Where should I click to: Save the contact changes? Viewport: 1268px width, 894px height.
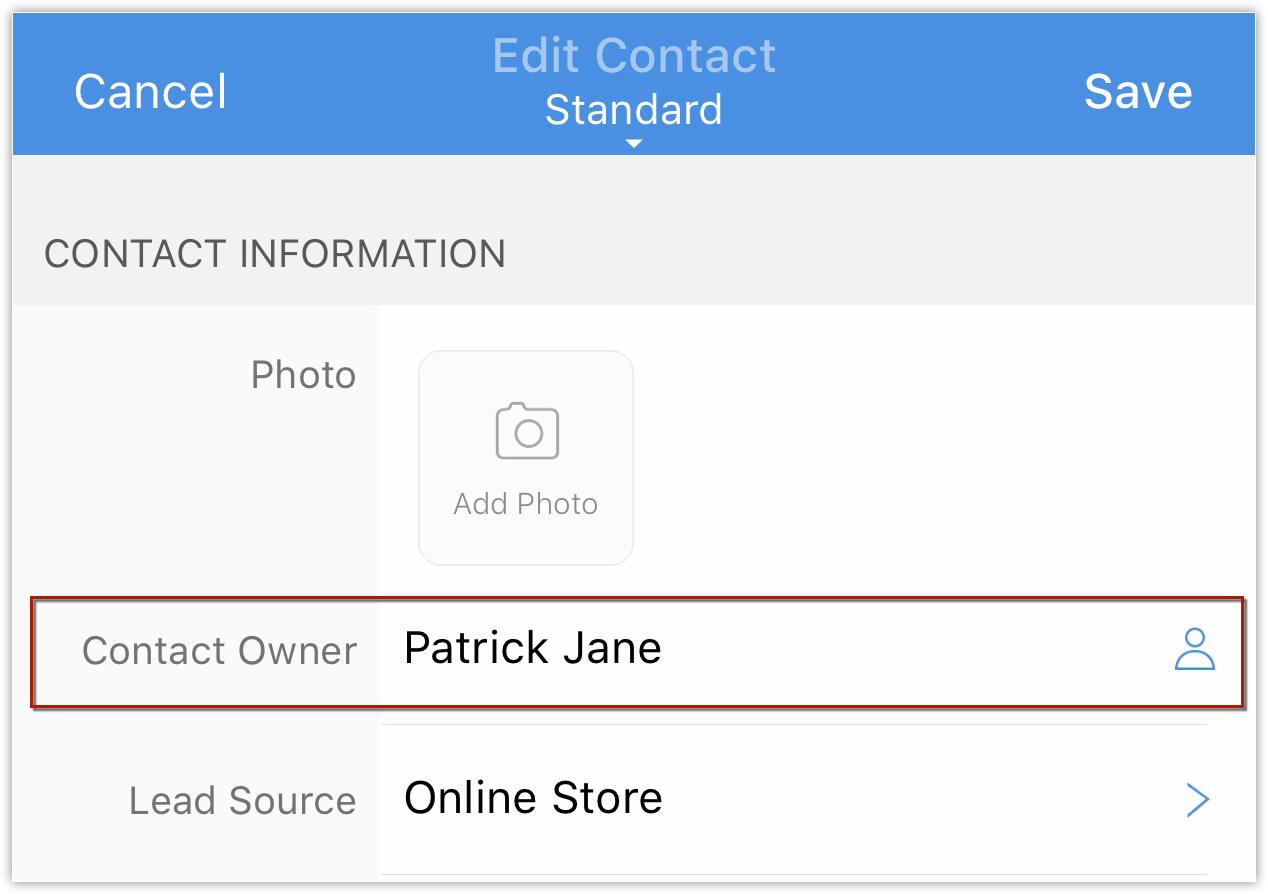[1138, 92]
